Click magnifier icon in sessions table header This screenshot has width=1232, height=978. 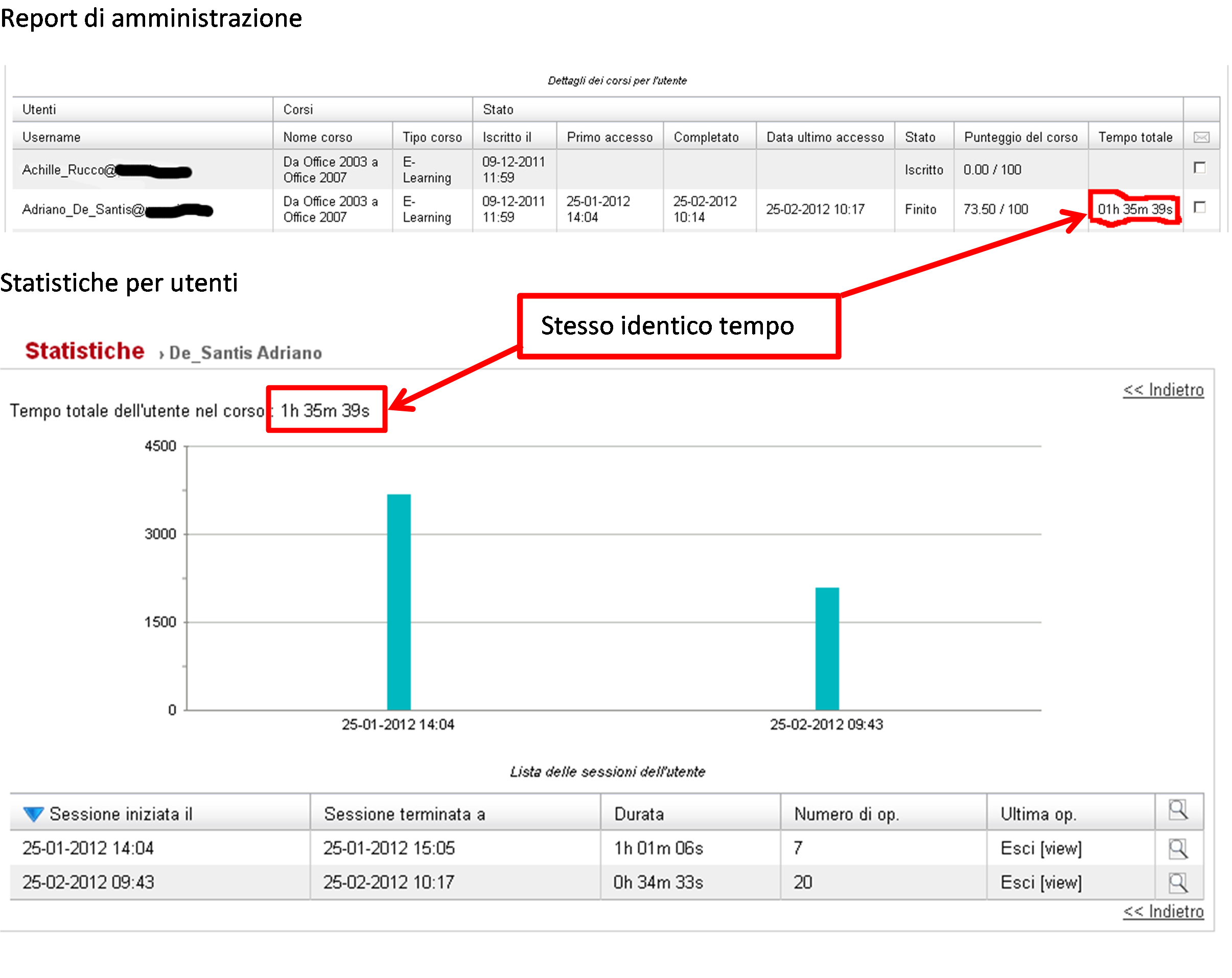(x=1178, y=810)
